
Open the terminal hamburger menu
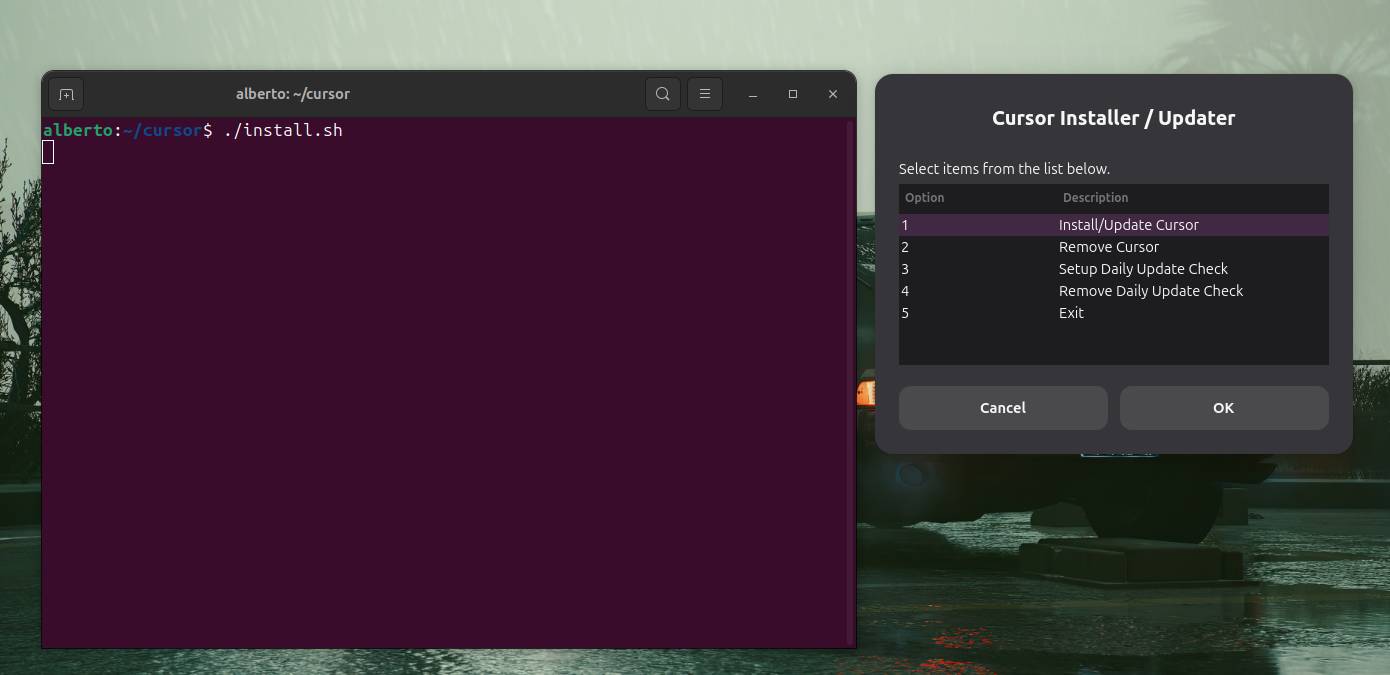point(705,94)
